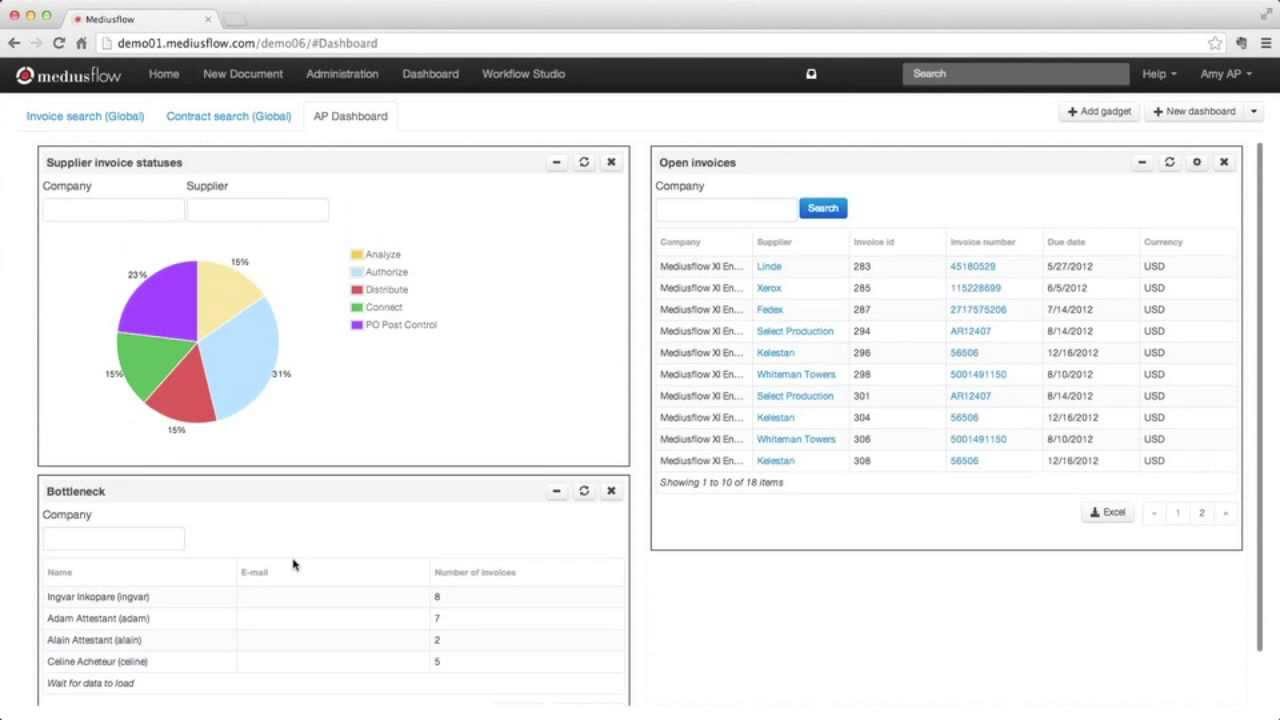Image resolution: width=1280 pixels, height=720 pixels.
Task: Open the Administration menu
Action: 342,74
